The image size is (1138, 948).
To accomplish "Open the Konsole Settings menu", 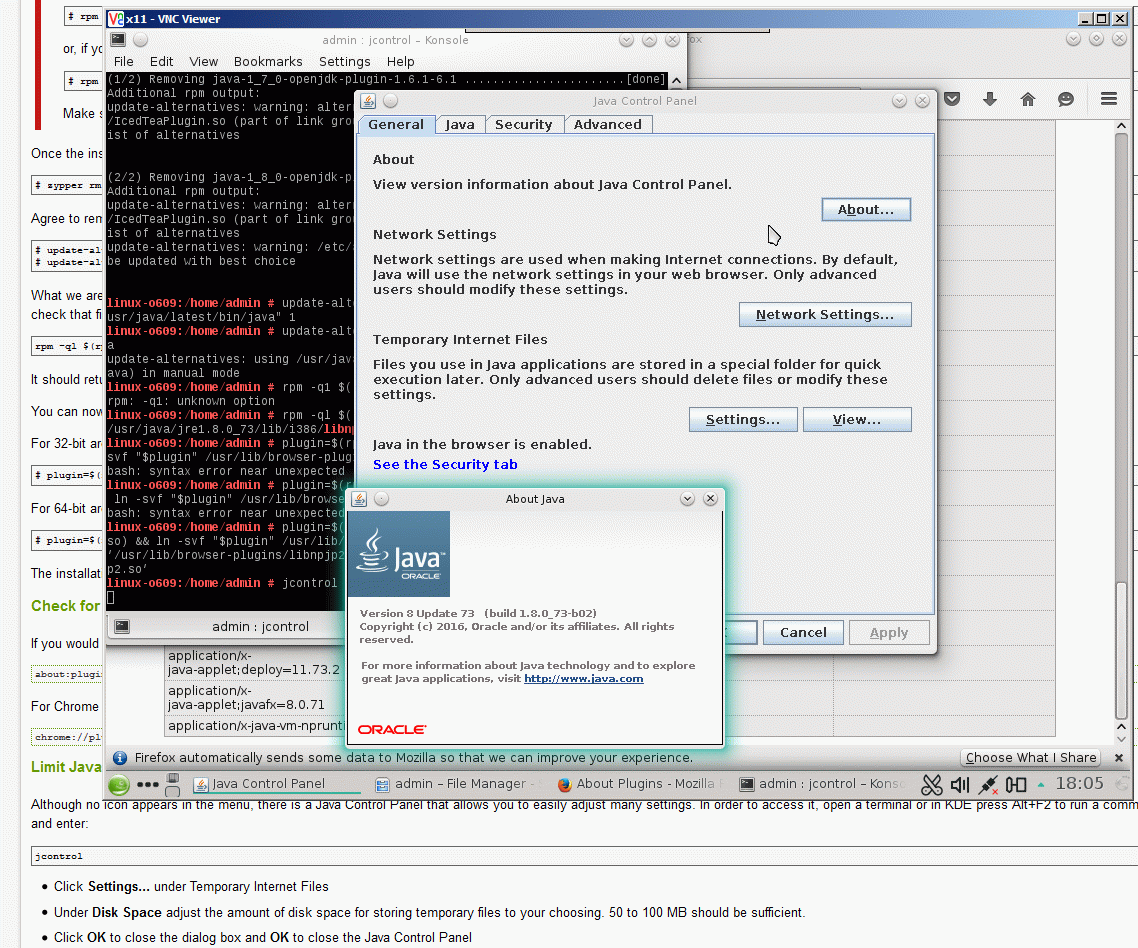I will (345, 62).
